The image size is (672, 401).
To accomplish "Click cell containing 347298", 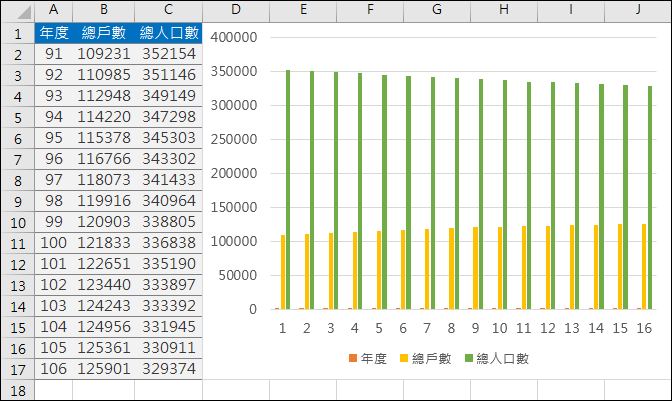I will [168, 117].
